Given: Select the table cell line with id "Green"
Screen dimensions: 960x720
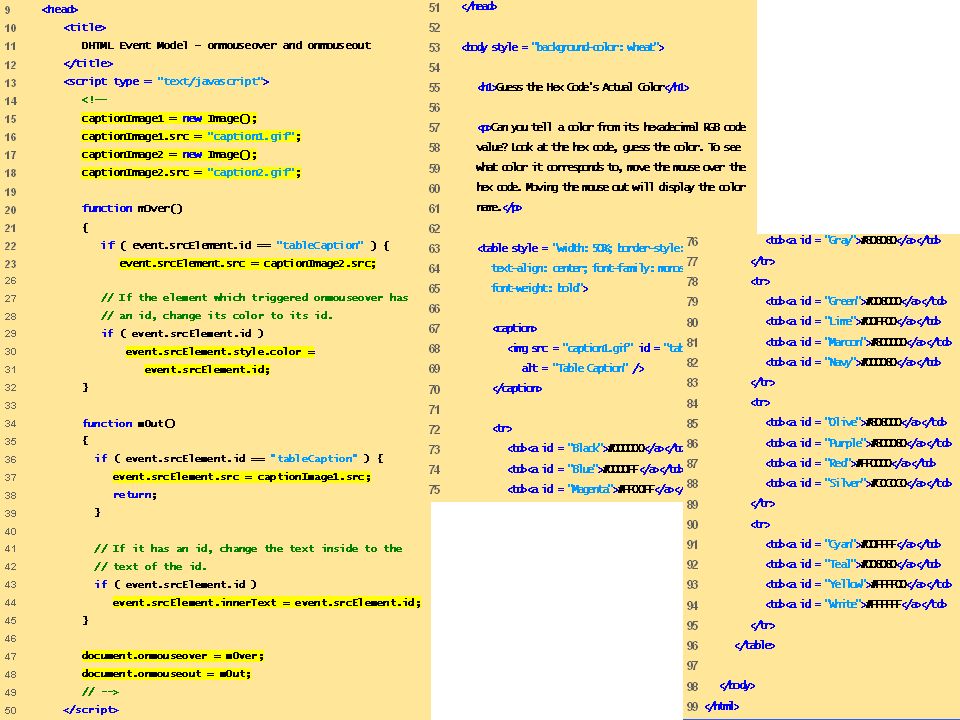Looking at the screenshot, I should click(856, 301).
